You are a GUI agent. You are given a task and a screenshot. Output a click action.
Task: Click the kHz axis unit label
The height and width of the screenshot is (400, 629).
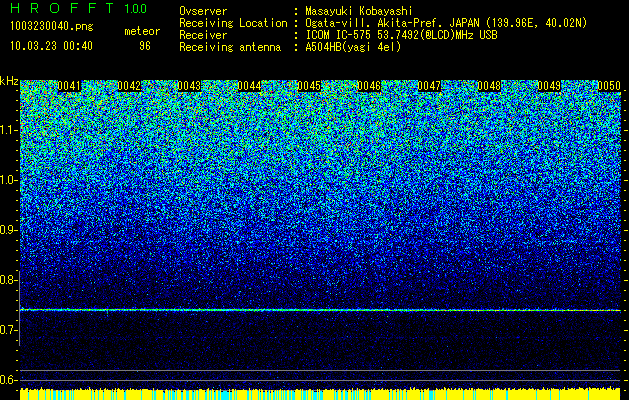(x=9, y=81)
